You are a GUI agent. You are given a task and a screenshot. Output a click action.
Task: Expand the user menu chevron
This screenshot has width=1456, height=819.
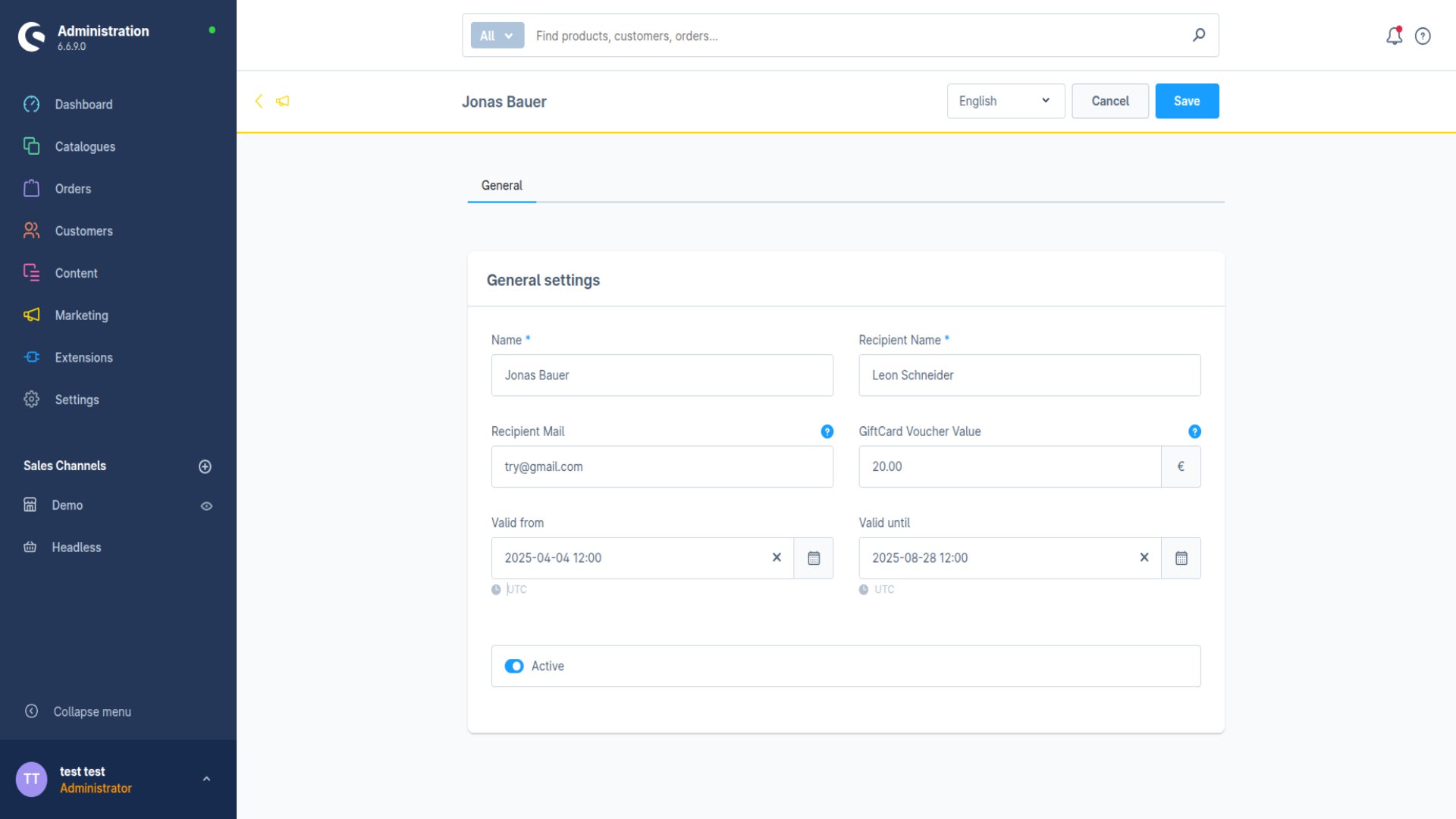tap(206, 780)
